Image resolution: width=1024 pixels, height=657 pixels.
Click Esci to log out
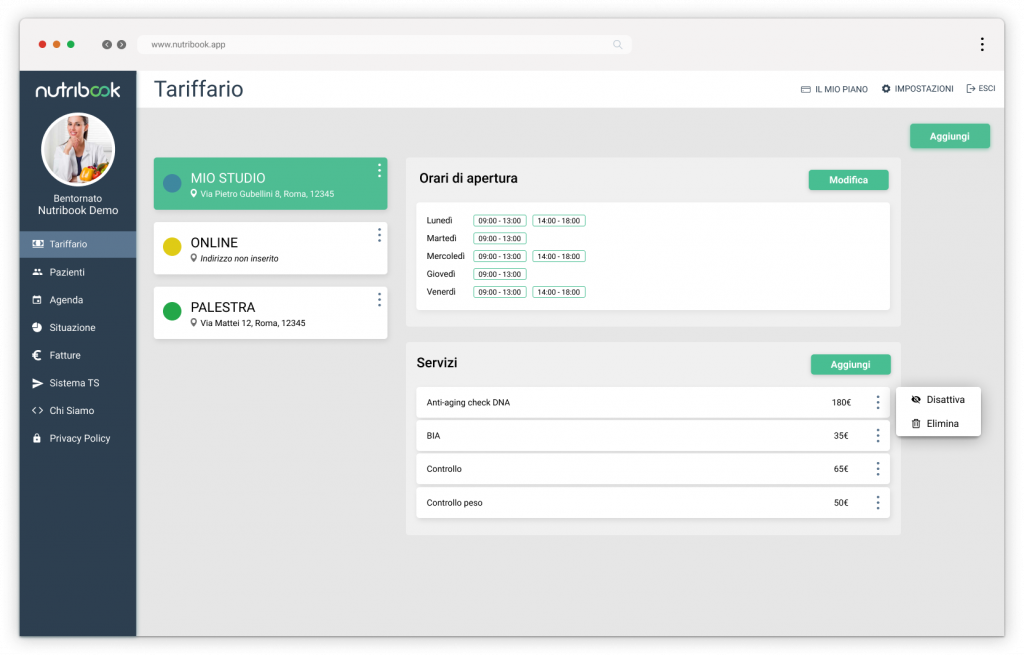(x=980, y=89)
